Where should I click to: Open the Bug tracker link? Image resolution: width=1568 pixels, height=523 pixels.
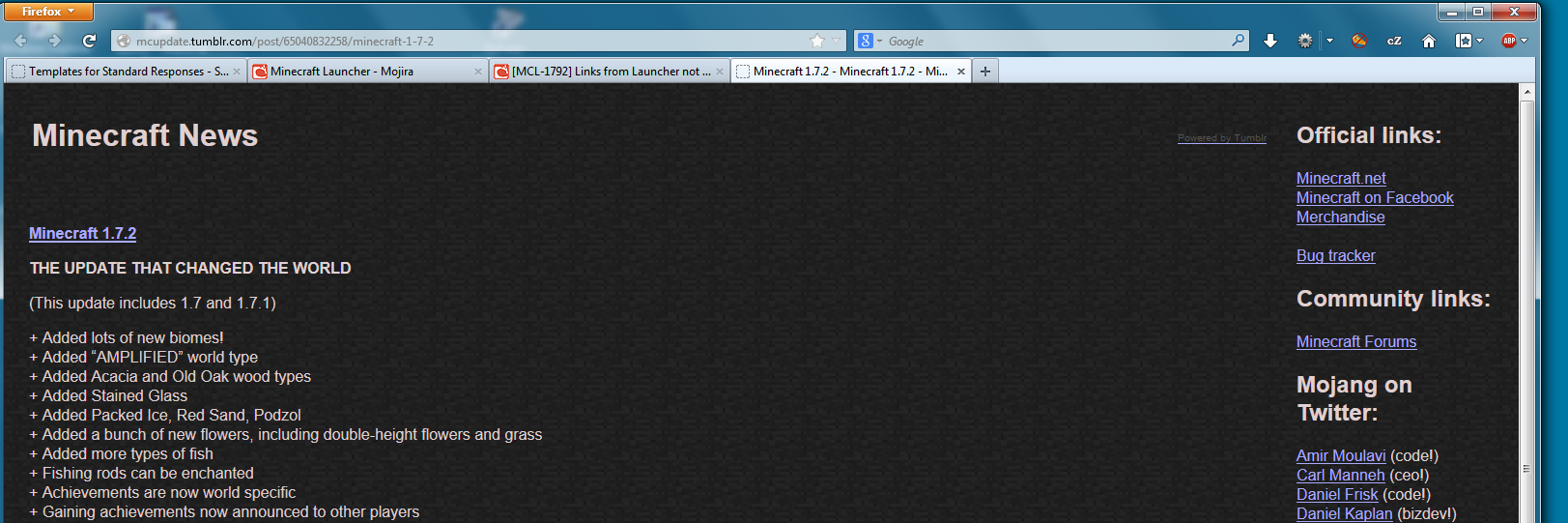[1336, 256]
